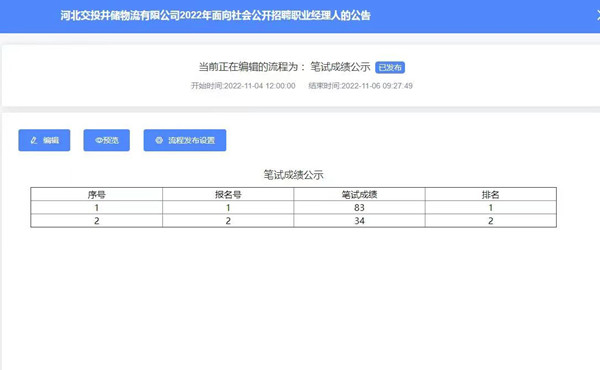The width and height of the screenshot is (600, 370).
Task: Select the 笔试成绩 column header
Action: coord(359,194)
